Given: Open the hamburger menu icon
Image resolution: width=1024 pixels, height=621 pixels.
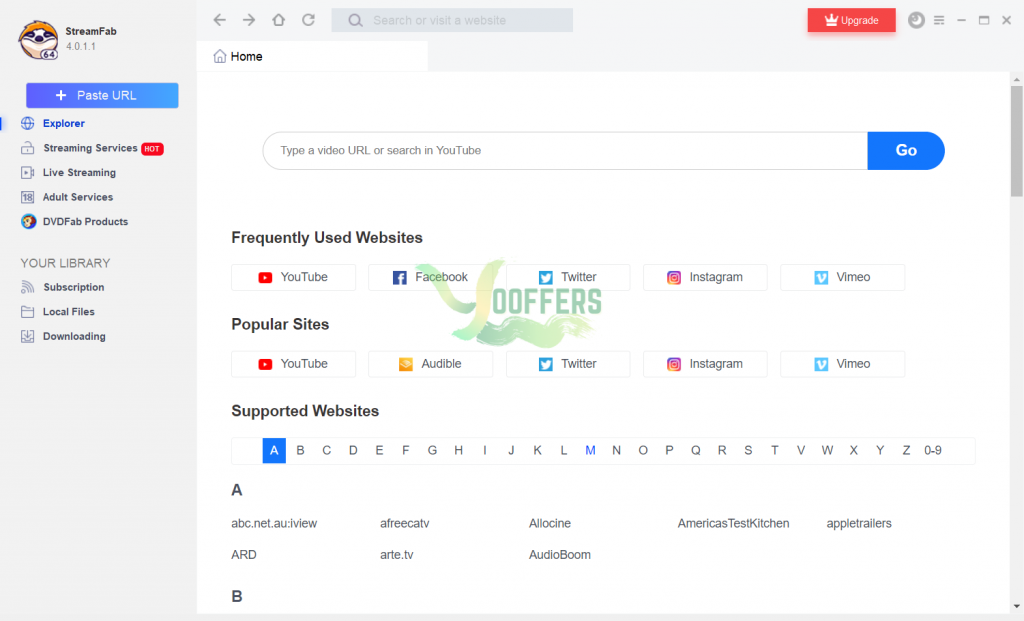Looking at the screenshot, I should click(939, 20).
